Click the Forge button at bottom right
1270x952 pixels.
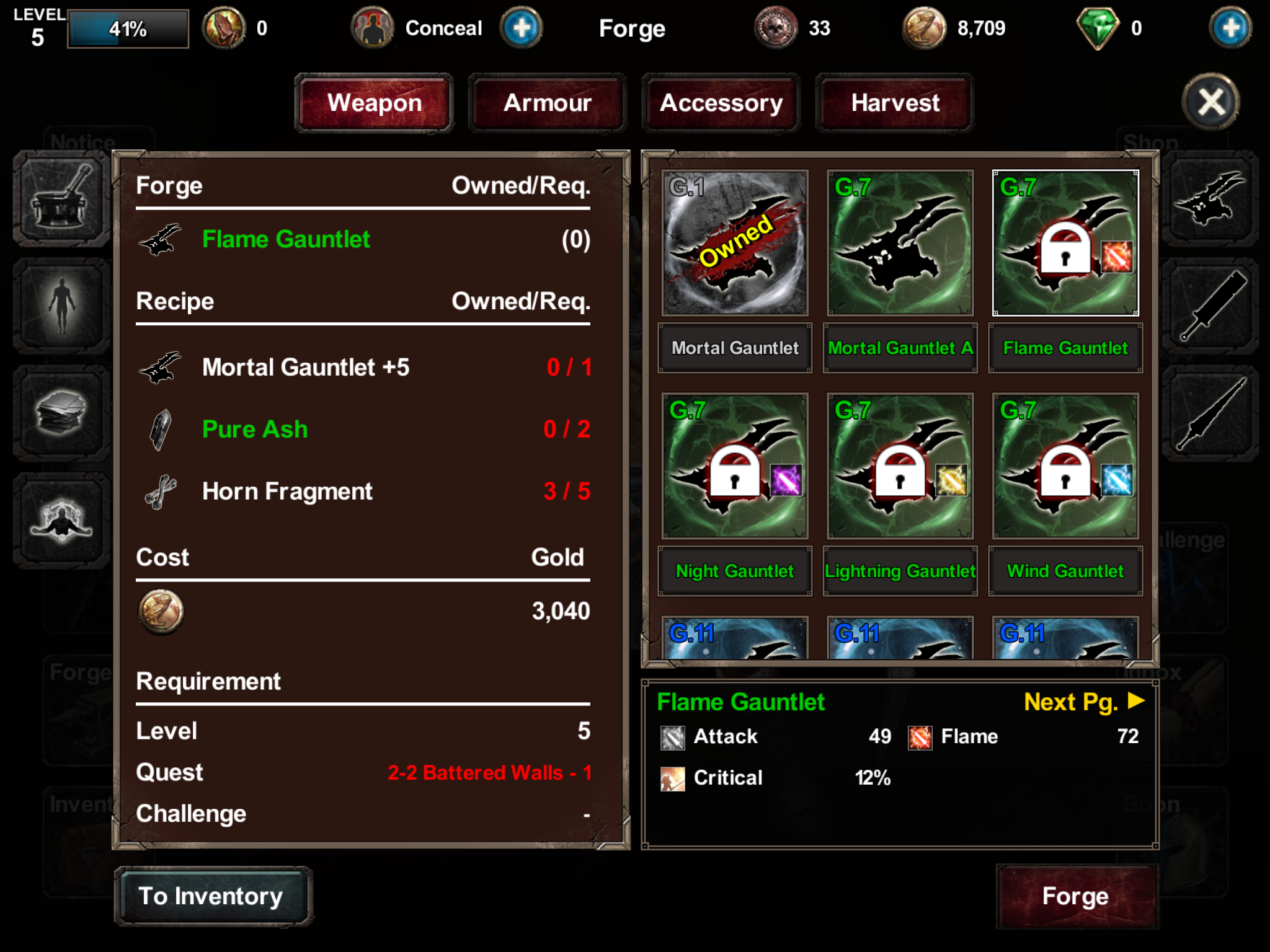tap(1076, 896)
